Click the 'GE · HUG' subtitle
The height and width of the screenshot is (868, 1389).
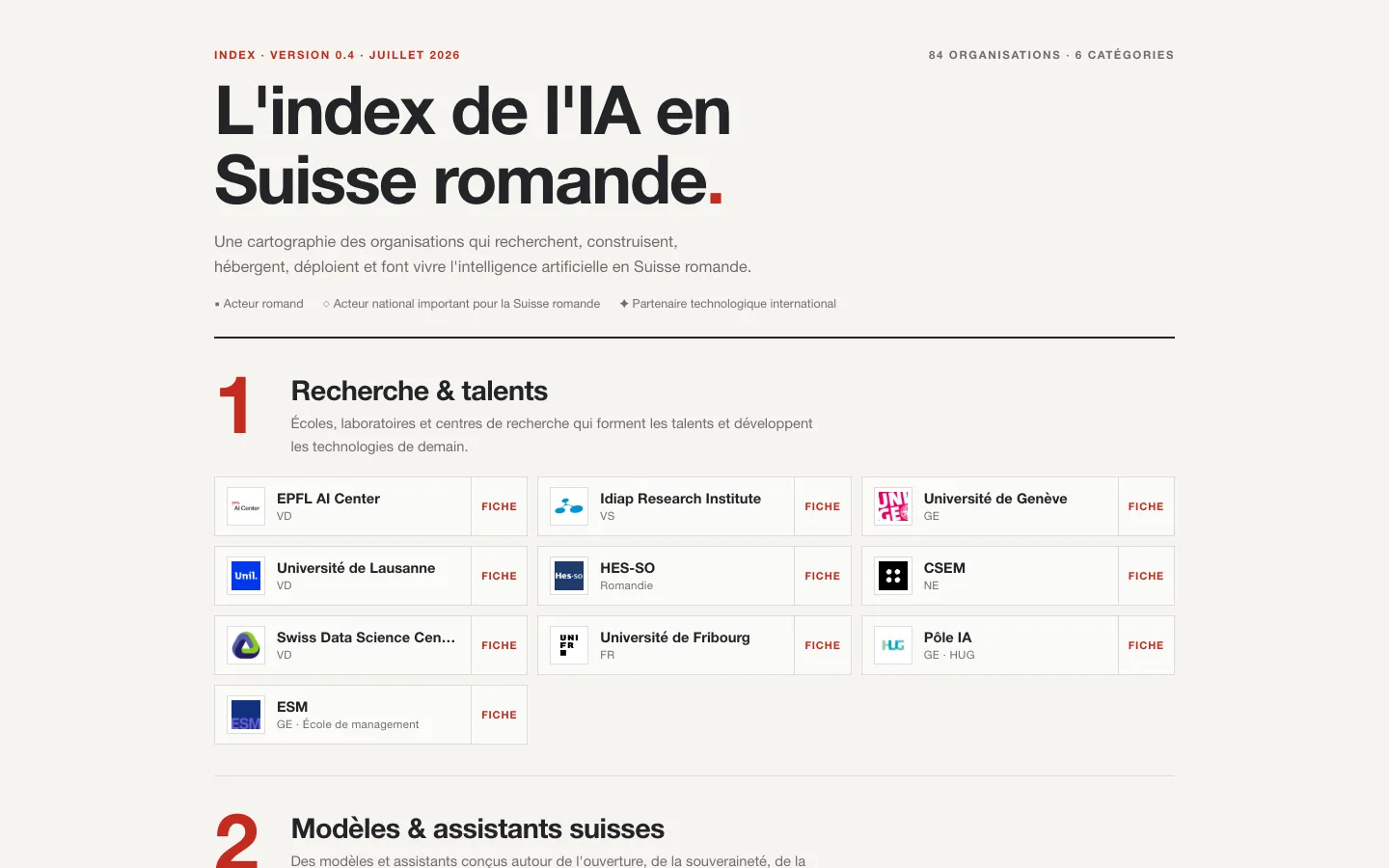coord(949,655)
